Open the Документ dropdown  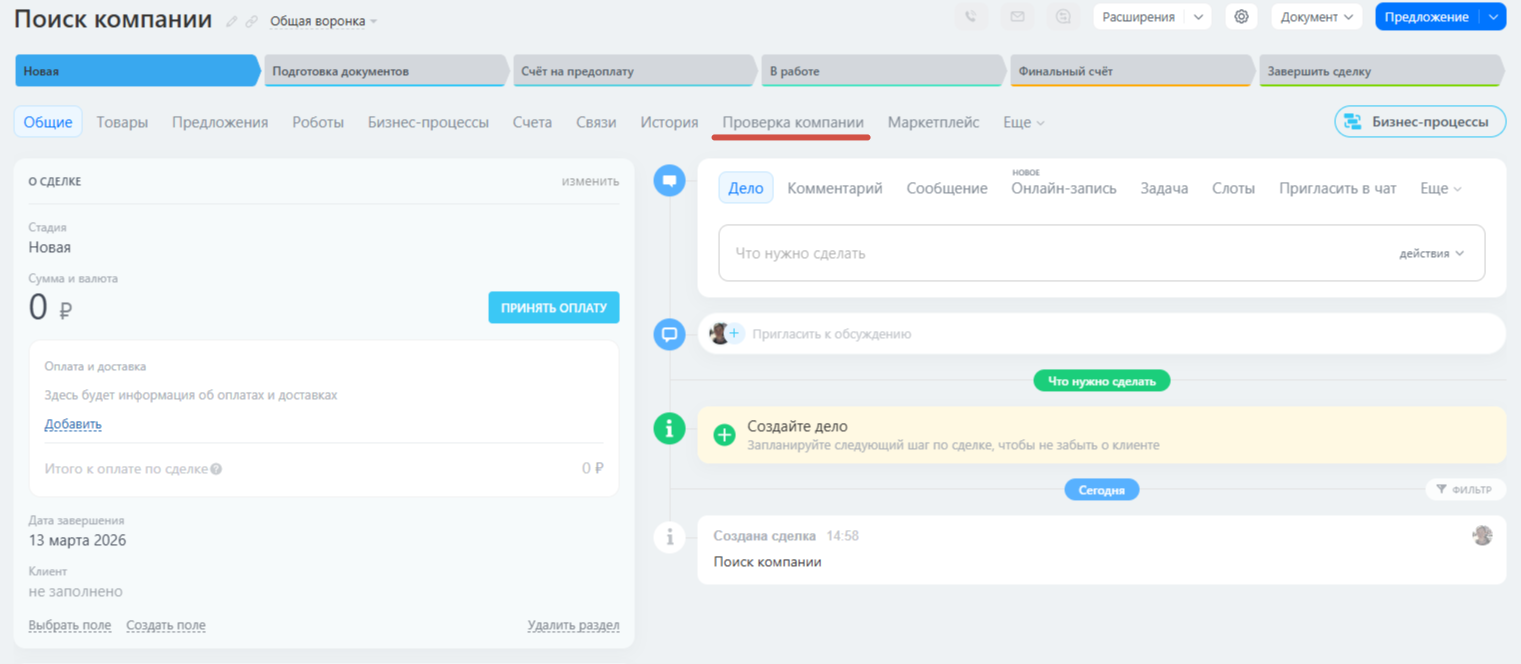(x=1316, y=17)
